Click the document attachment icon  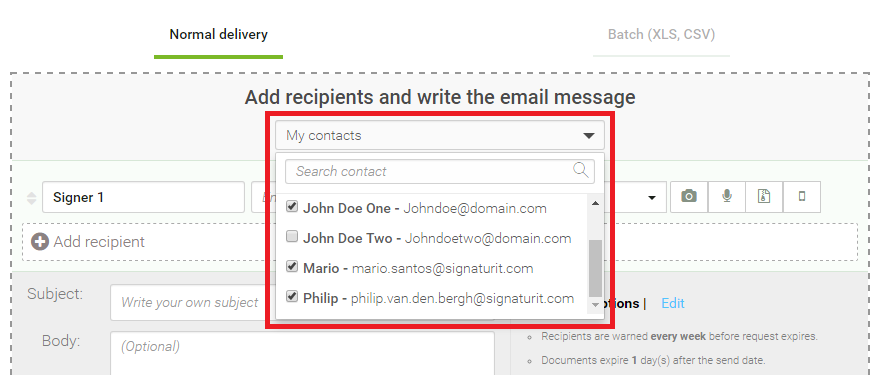(764, 197)
